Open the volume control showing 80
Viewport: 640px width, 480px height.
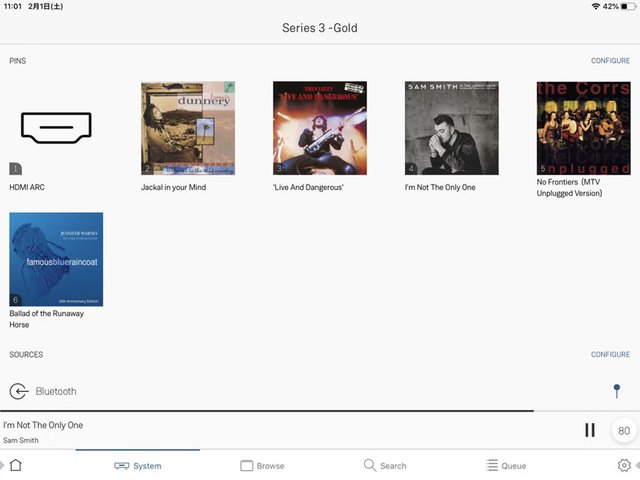[x=624, y=431]
